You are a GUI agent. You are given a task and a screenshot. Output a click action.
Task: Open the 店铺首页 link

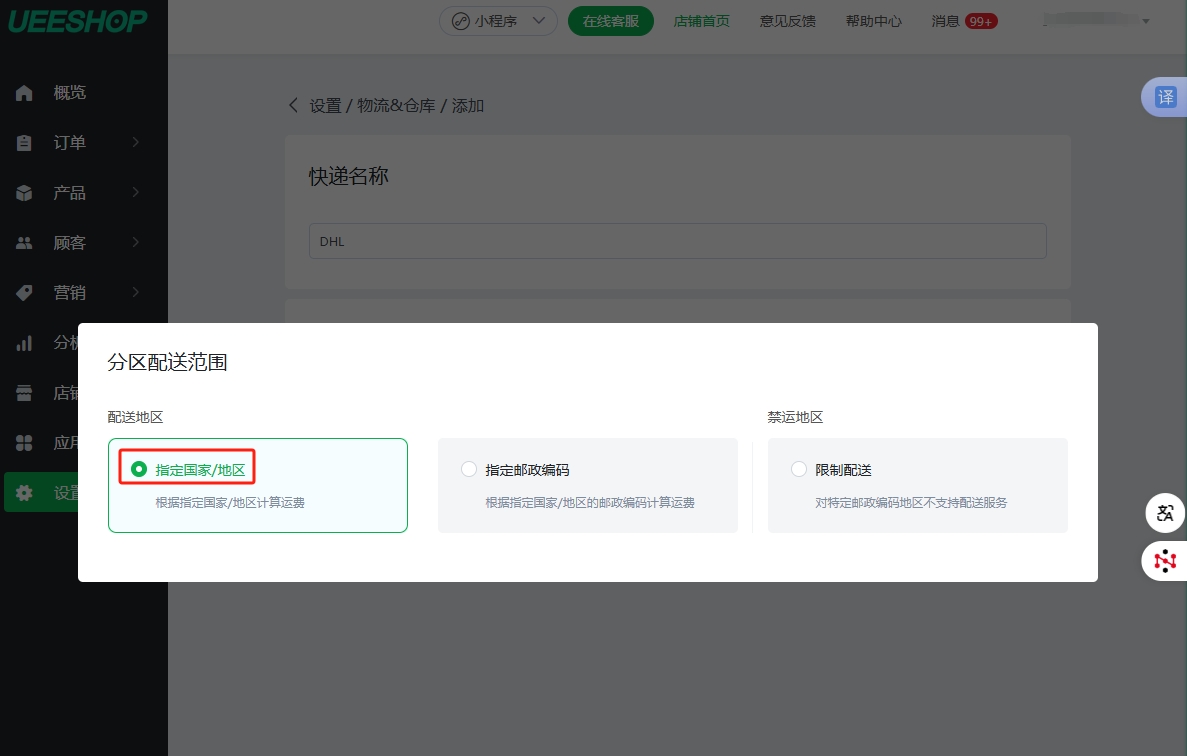[x=701, y=21]
